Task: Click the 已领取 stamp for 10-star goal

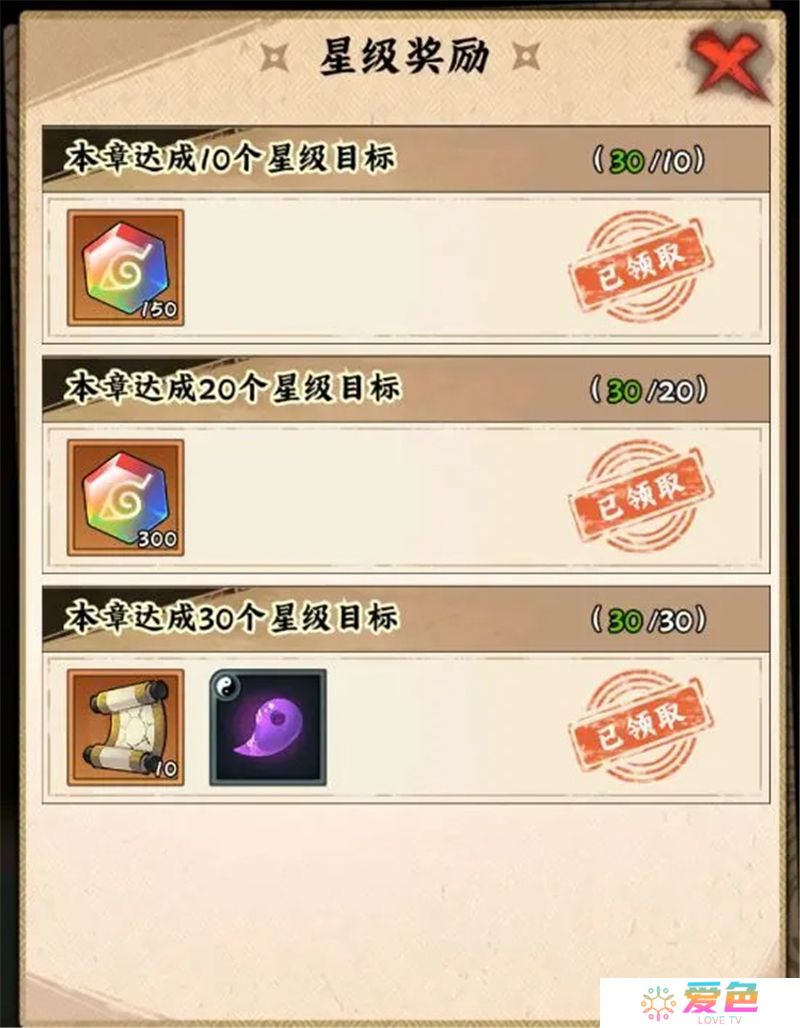Action: 640,267
